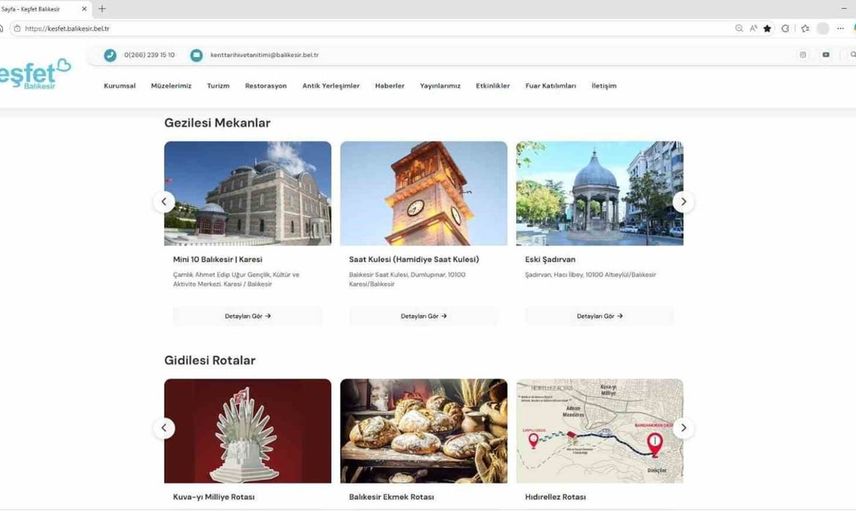The image size is (856, 511).
Task: Click the Mini 10 Balıkesir building photo
Action: tap(248, 193)
